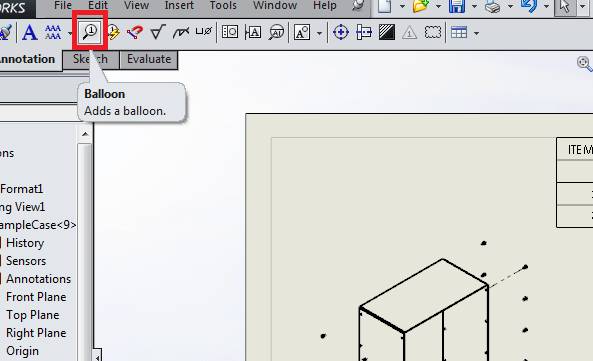Click the Save floppy disk icon
The image size is (593, 361).
point(457,6)
